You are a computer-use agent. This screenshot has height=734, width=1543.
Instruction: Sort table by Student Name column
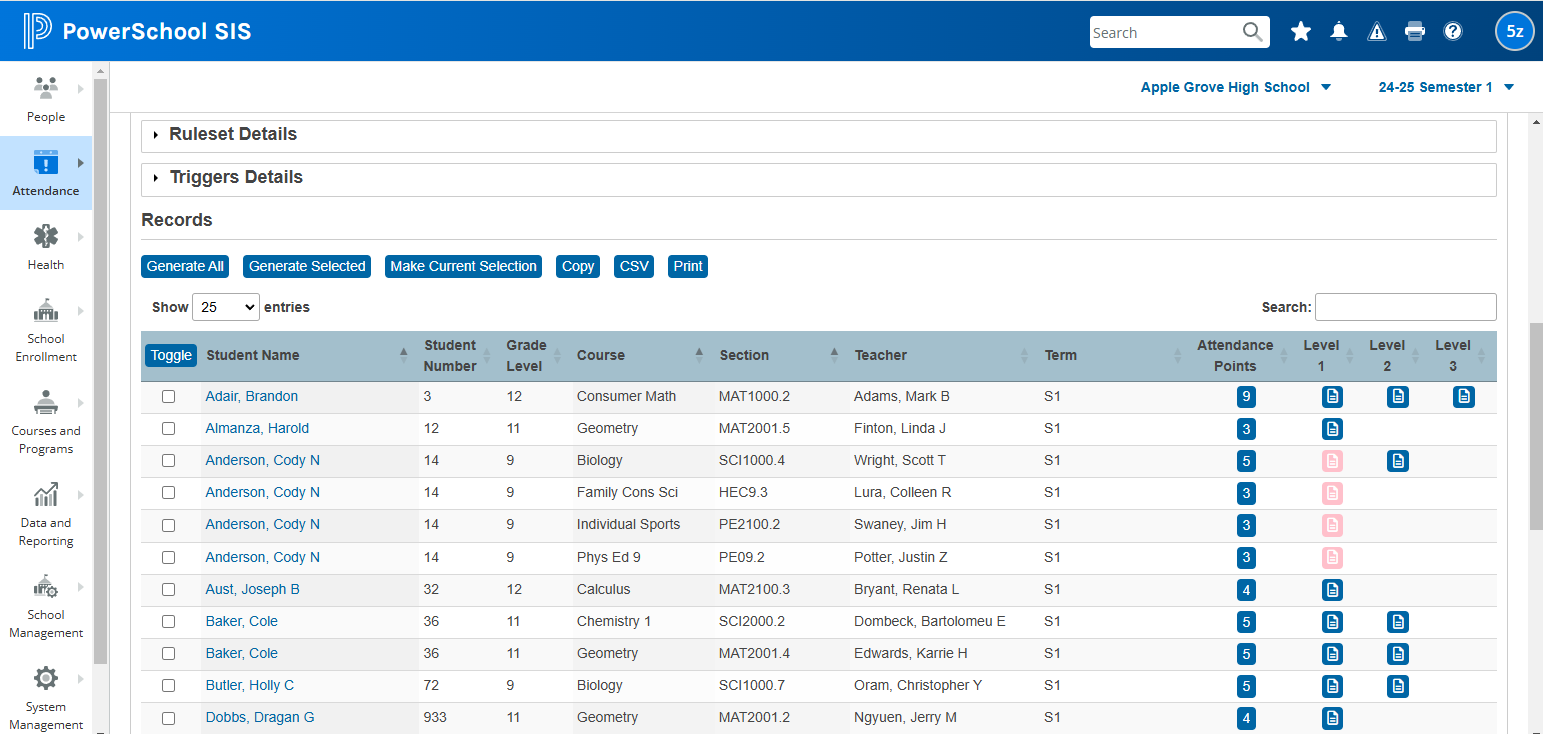[x=305, y=355]
